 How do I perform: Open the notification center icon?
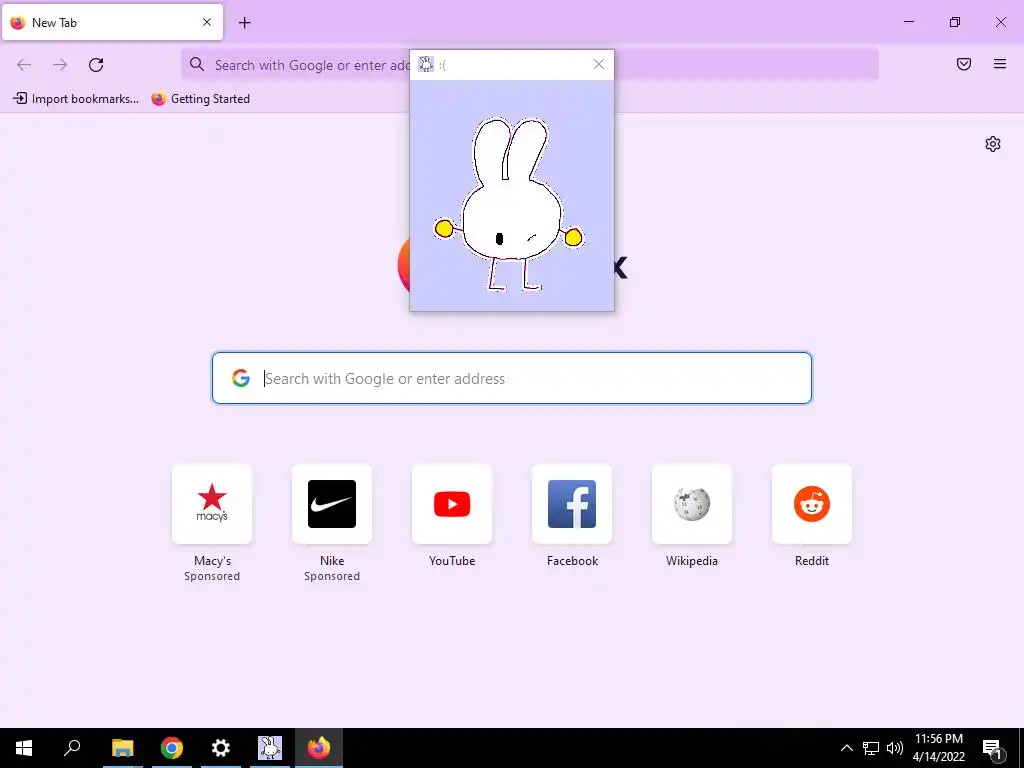coord(993,749)
